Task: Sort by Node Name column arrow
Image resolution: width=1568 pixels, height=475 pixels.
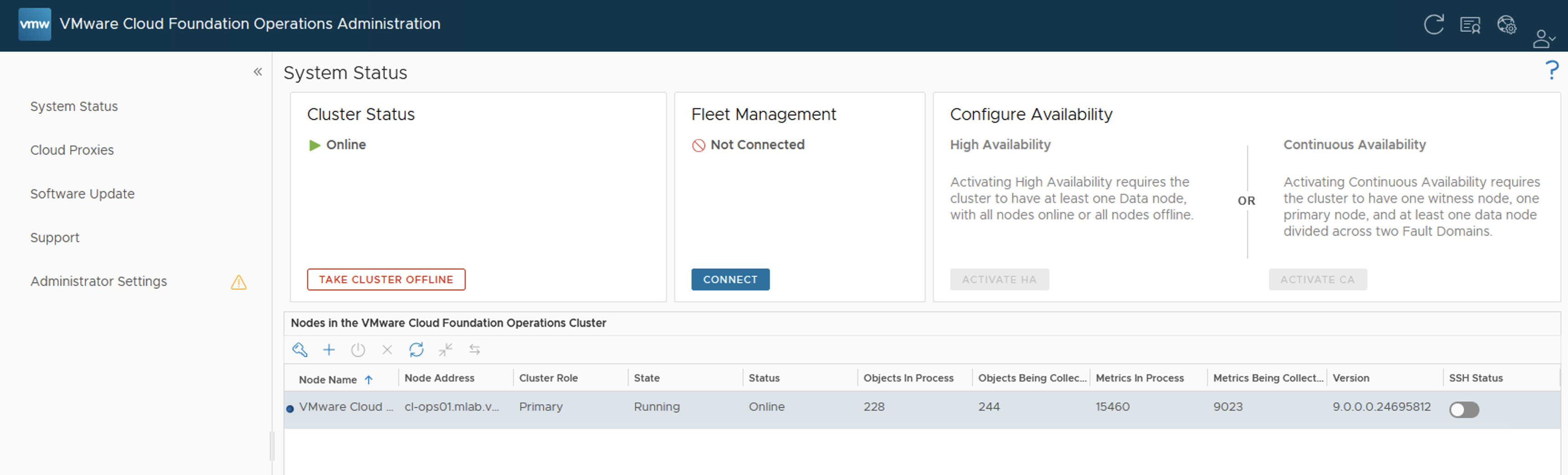Action: point(369,379)
